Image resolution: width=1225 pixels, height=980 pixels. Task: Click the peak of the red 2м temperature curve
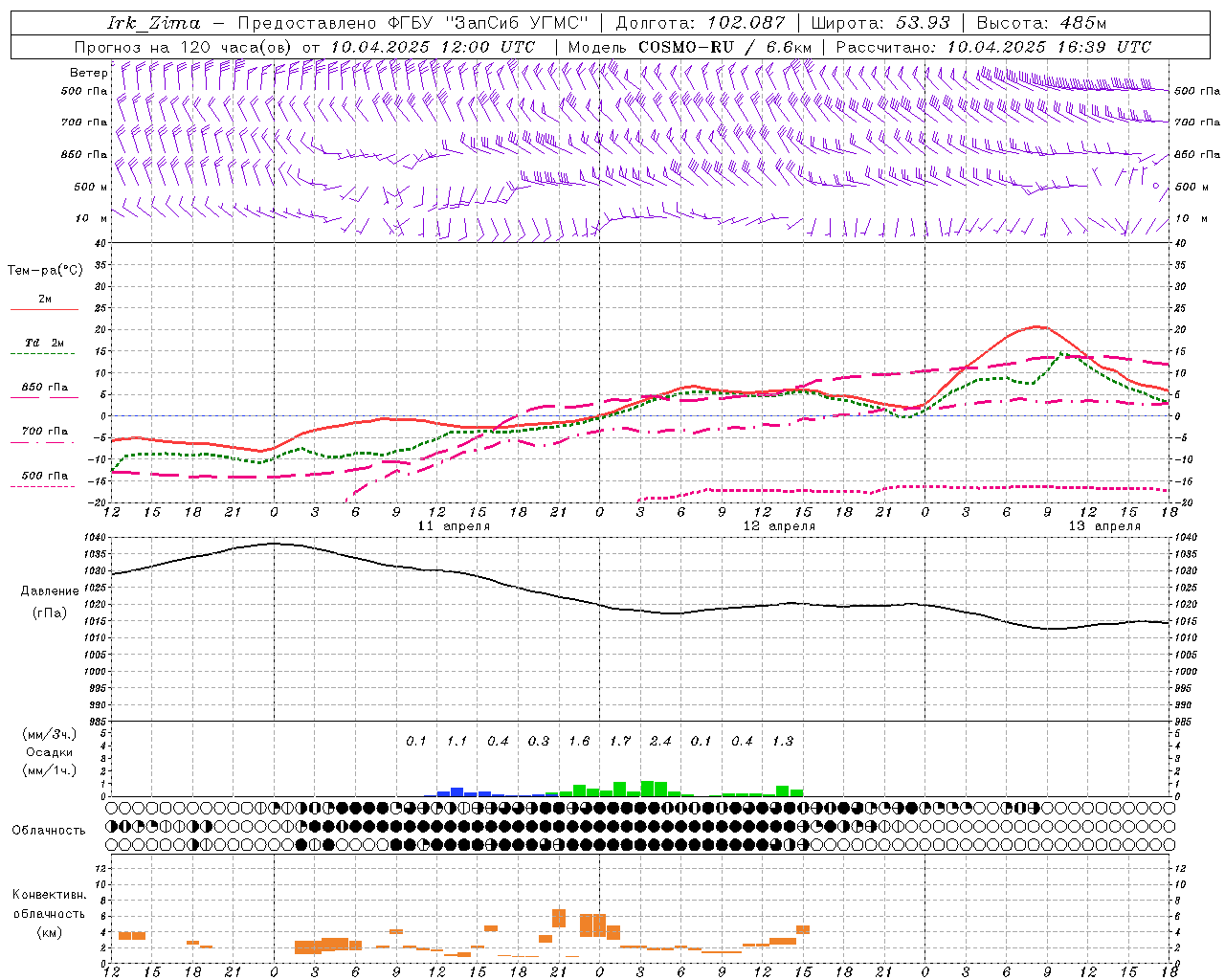pos(1037,326)
